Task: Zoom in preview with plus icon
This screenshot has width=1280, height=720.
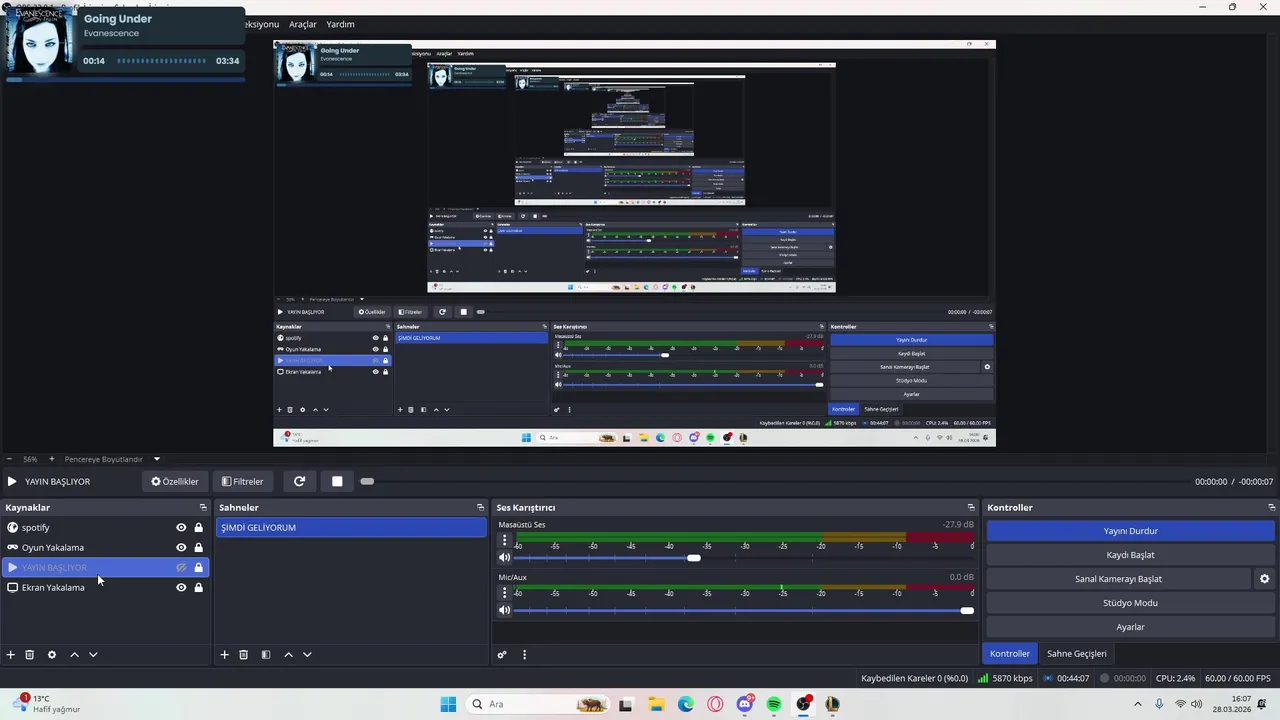Action: [52, 459]
